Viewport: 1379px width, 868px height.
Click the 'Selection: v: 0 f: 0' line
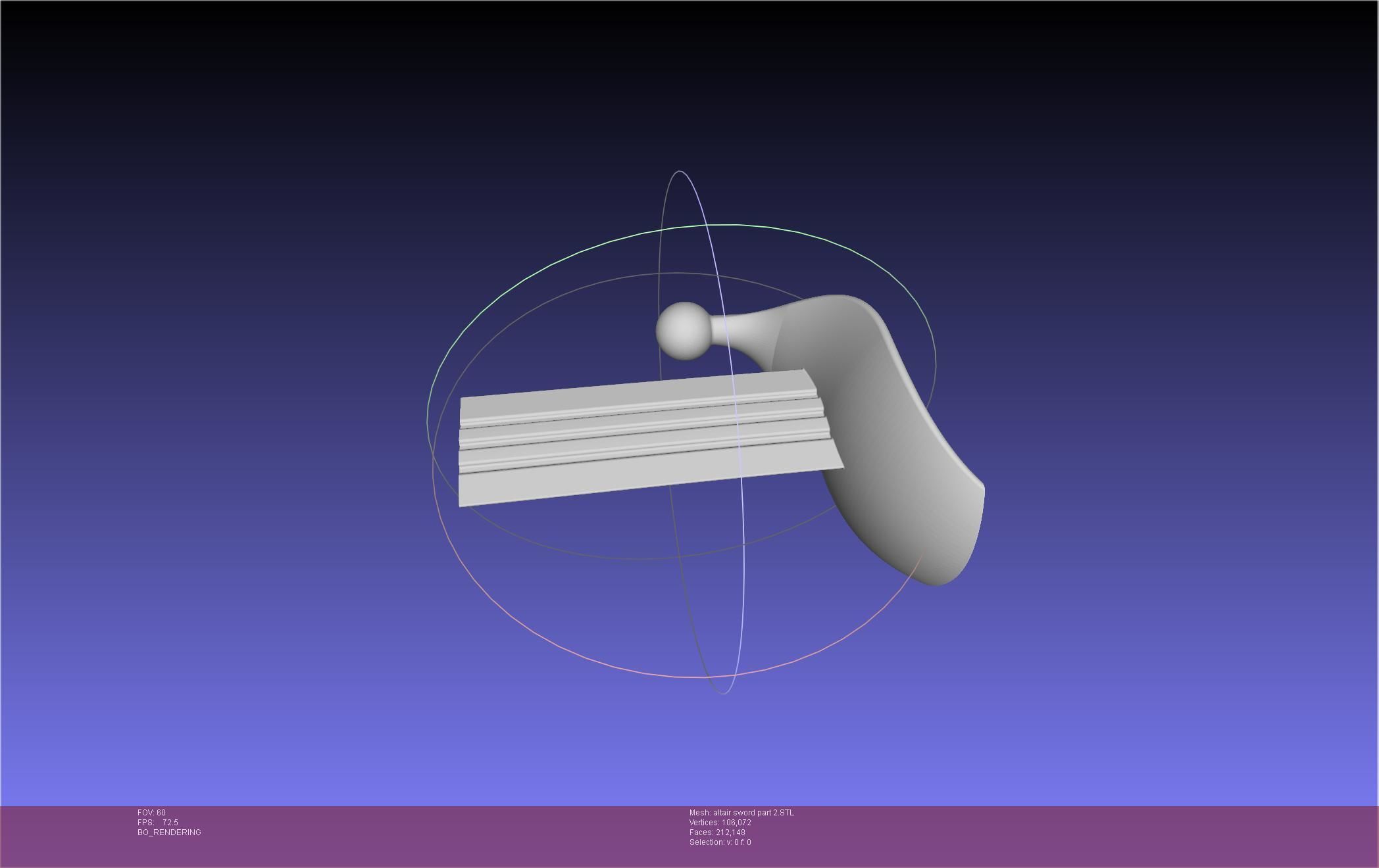pyautogui.click(x=720, y=842)
